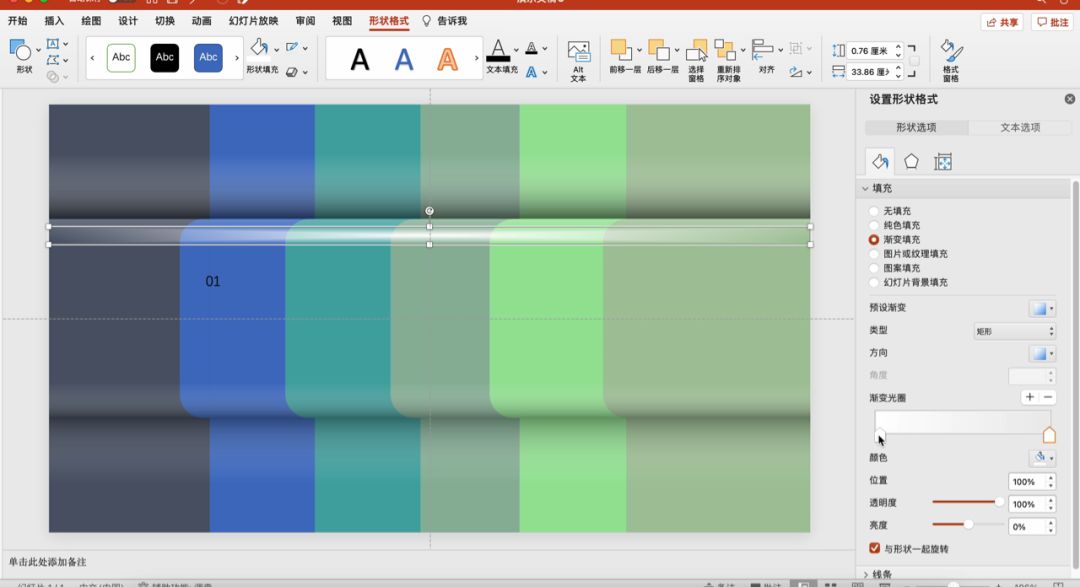Apply the blue Abc shape style
This screenshot has height=587, width=1080.
[208, 57]
